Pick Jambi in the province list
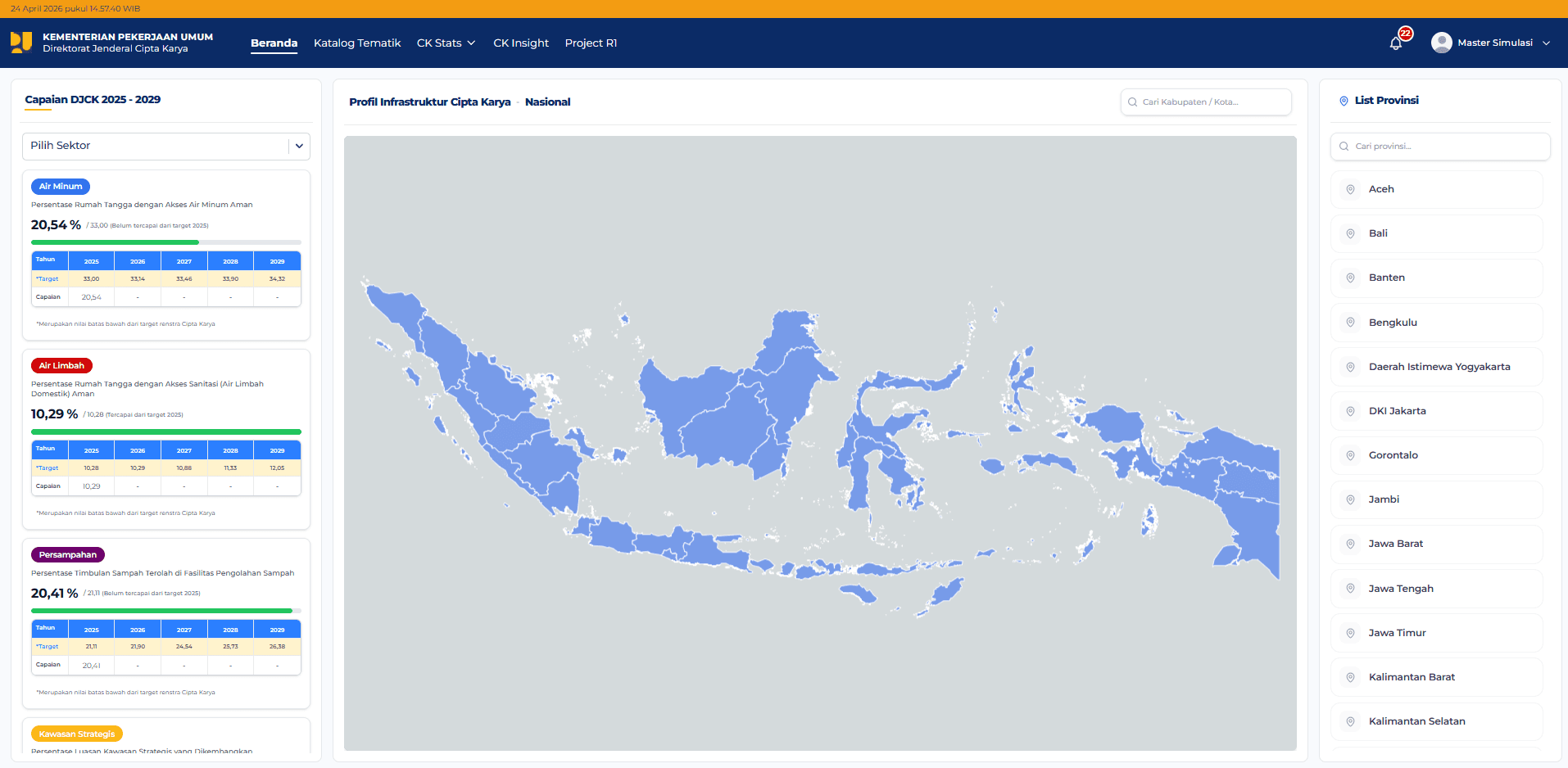 point(1437,499)
